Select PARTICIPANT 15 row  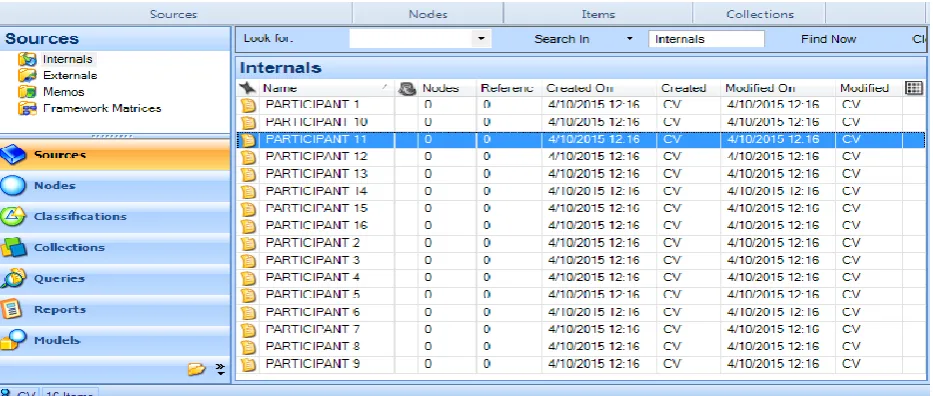click(x=581, y=209)
